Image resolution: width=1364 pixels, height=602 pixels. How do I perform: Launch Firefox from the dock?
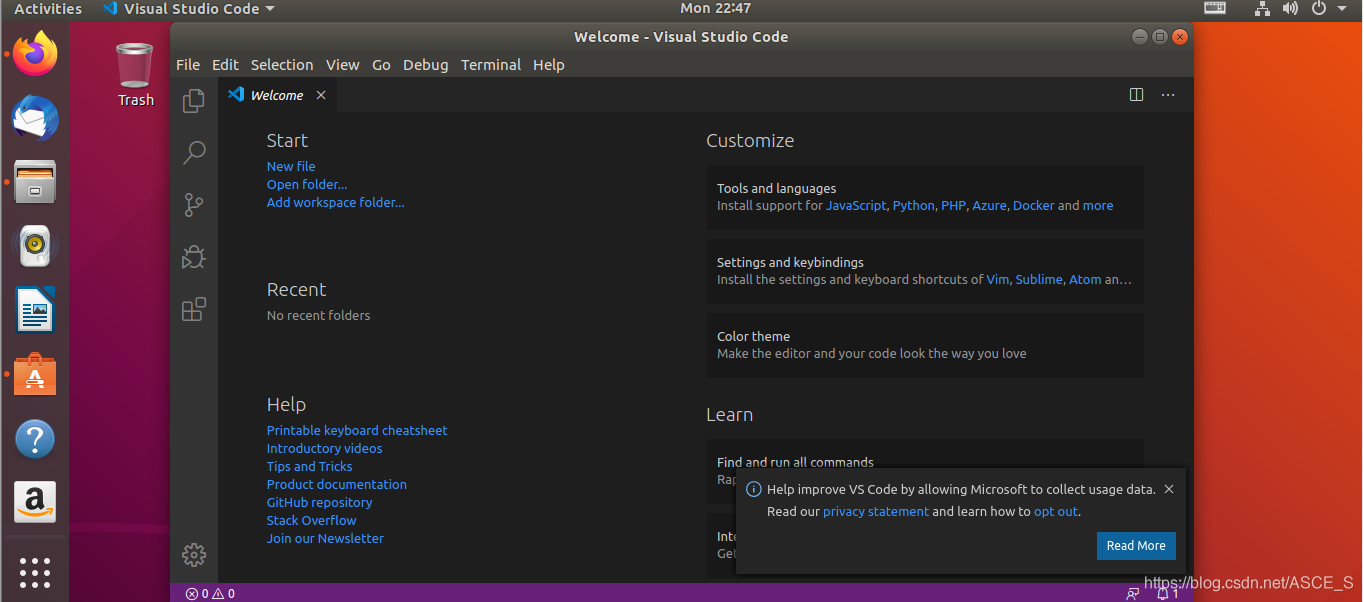click(x=35, y=53)
